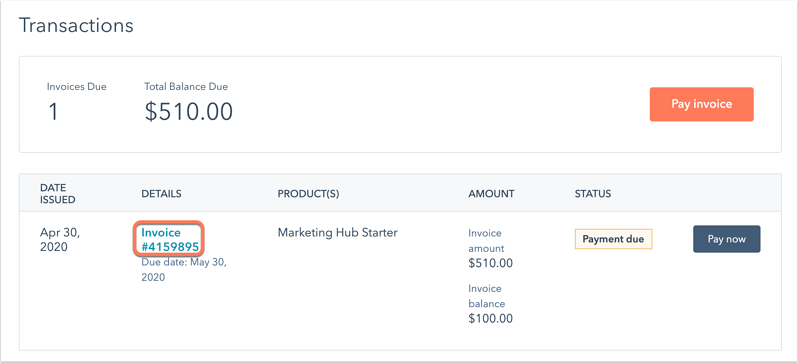Screen dimensions: 798x363
Task: Click the Due date: May 30, 2020 text
Action: pos(184,270)
